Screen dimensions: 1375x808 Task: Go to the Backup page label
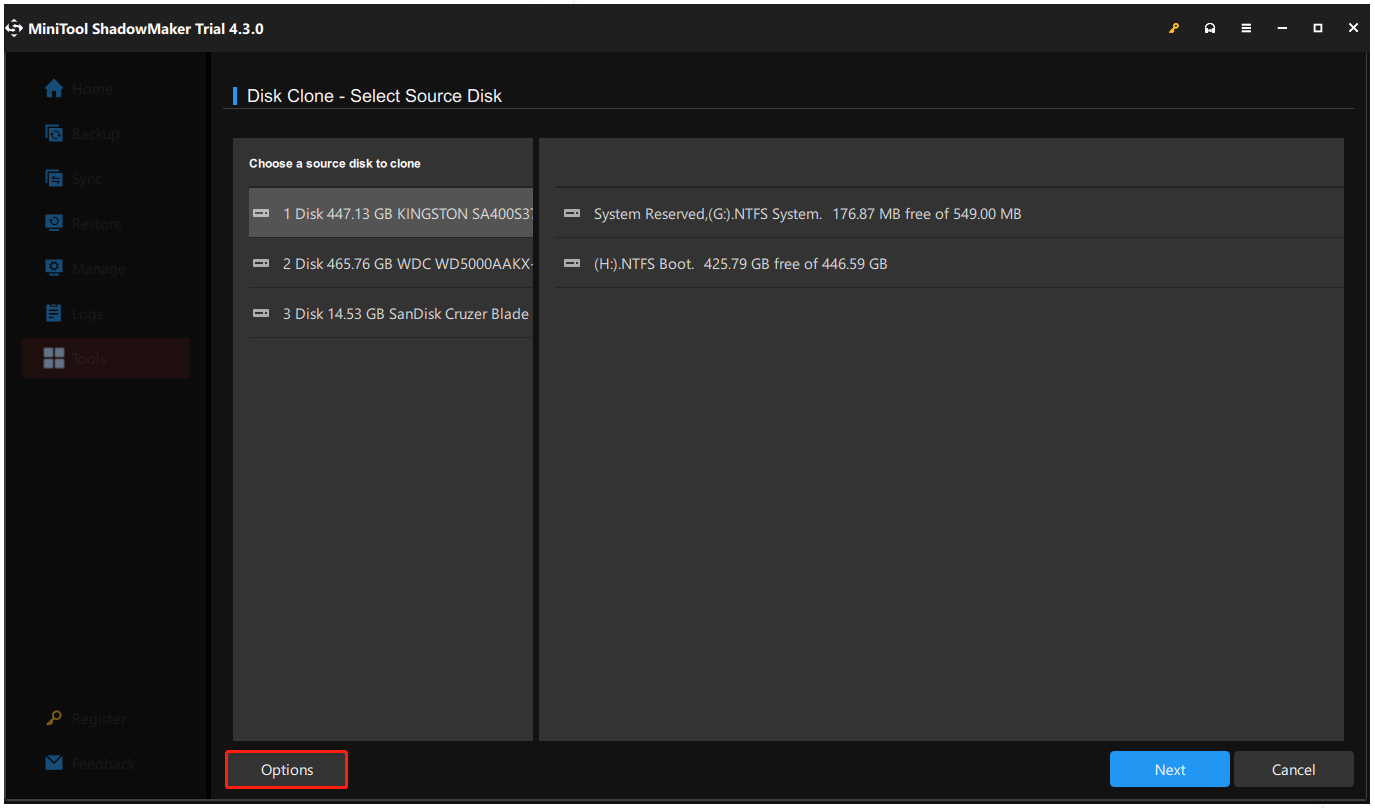coord(96,134)
